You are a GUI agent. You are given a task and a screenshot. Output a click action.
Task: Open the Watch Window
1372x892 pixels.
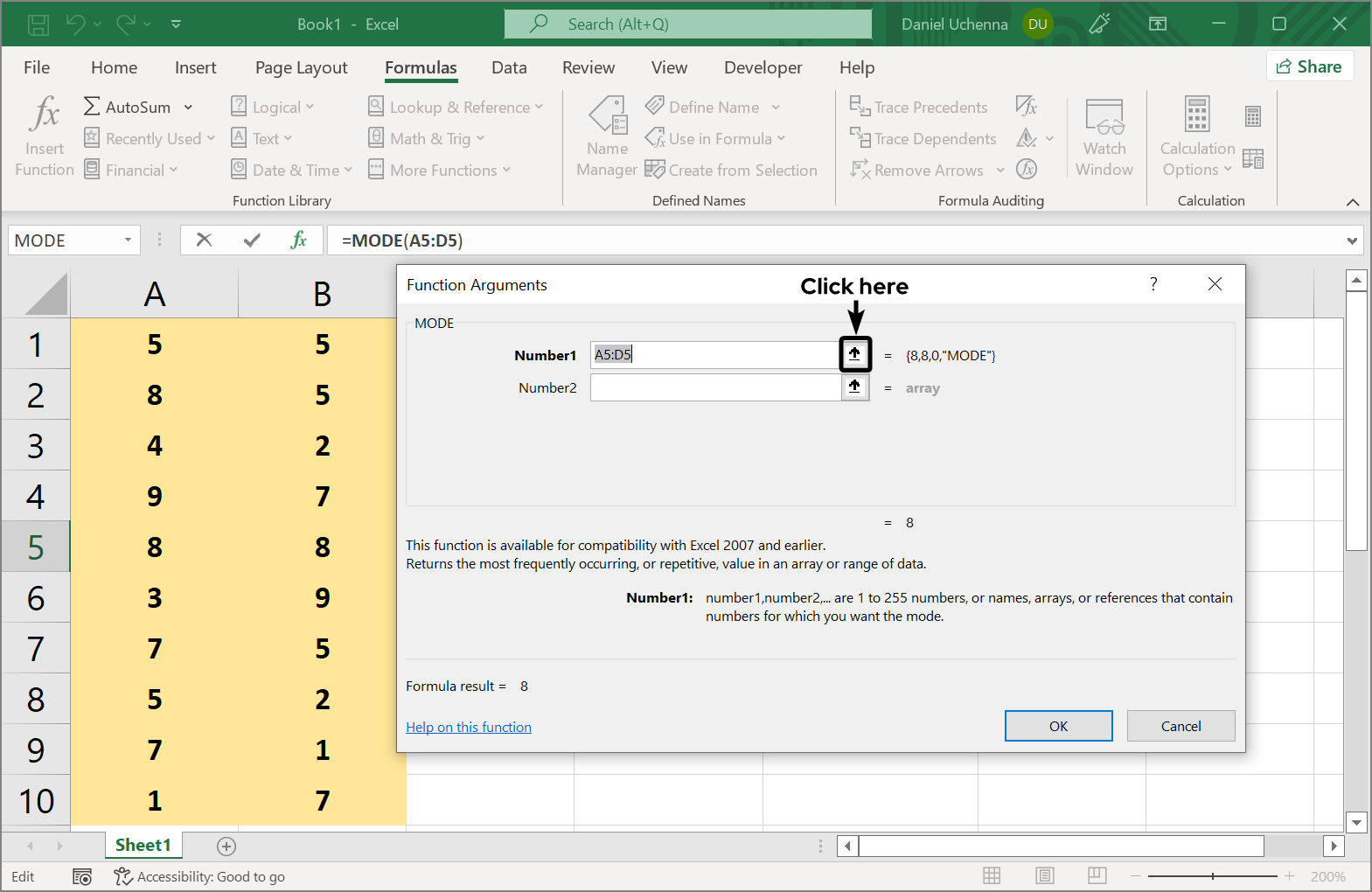(1104, 136)
